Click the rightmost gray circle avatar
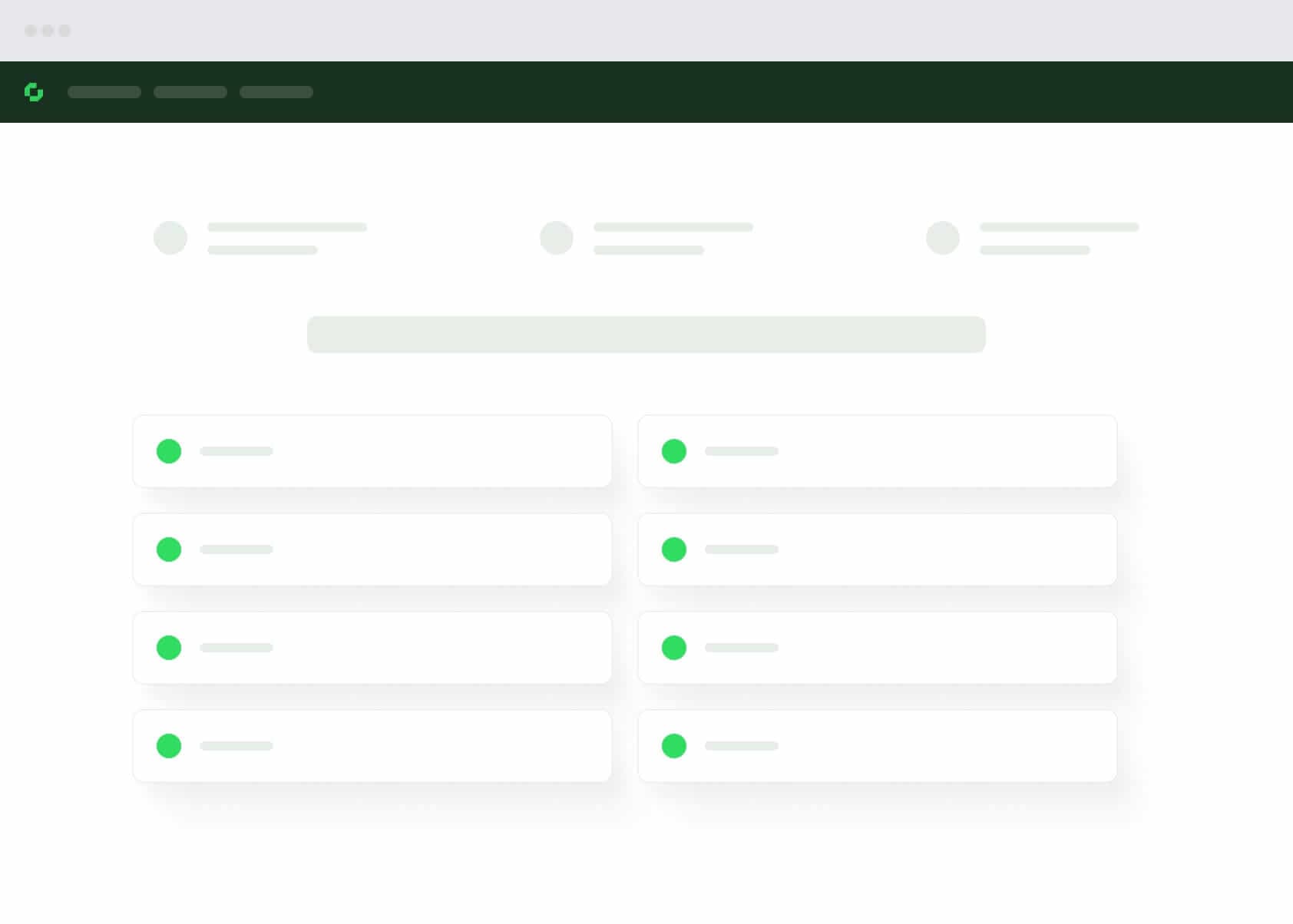The width and height of the screenshot is (1293, 924). [943, 238]
